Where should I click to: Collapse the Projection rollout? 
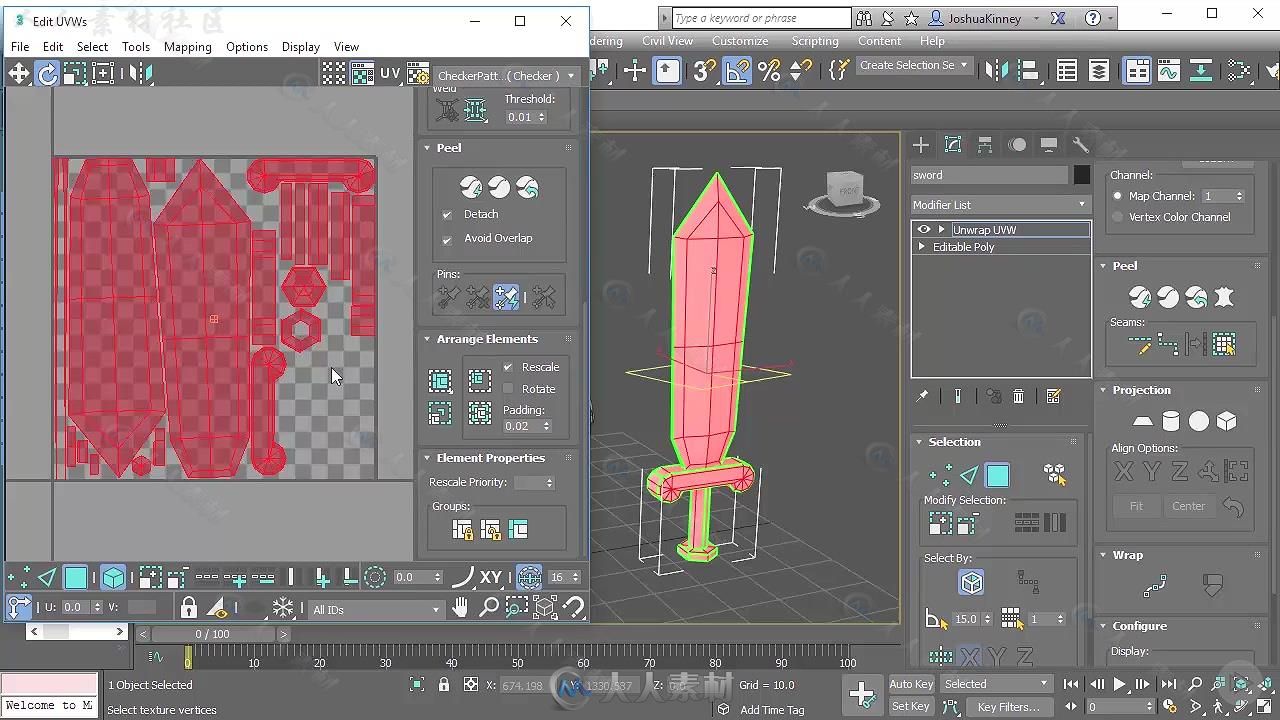click(x=1104, y=390)
